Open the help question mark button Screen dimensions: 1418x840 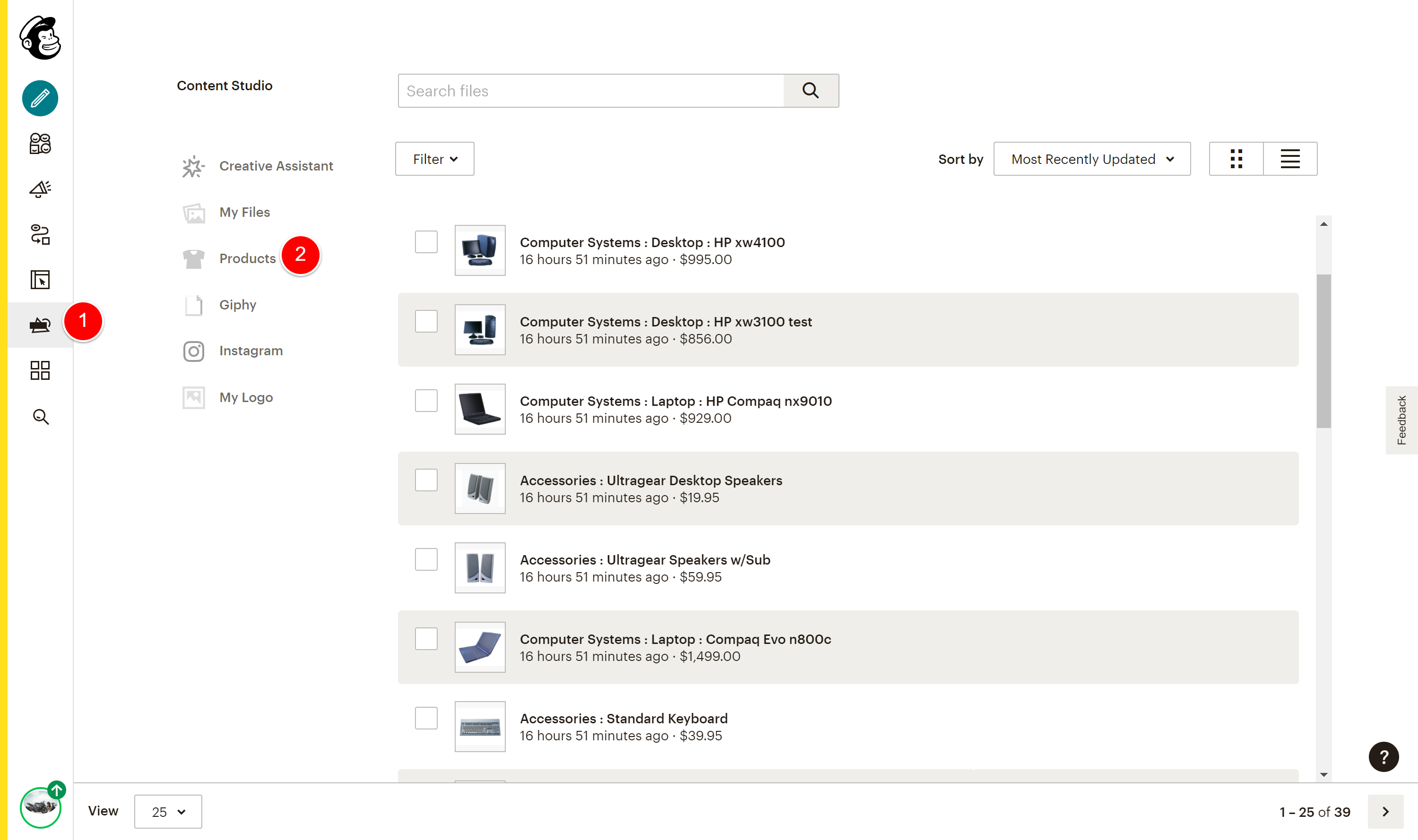1383,757
